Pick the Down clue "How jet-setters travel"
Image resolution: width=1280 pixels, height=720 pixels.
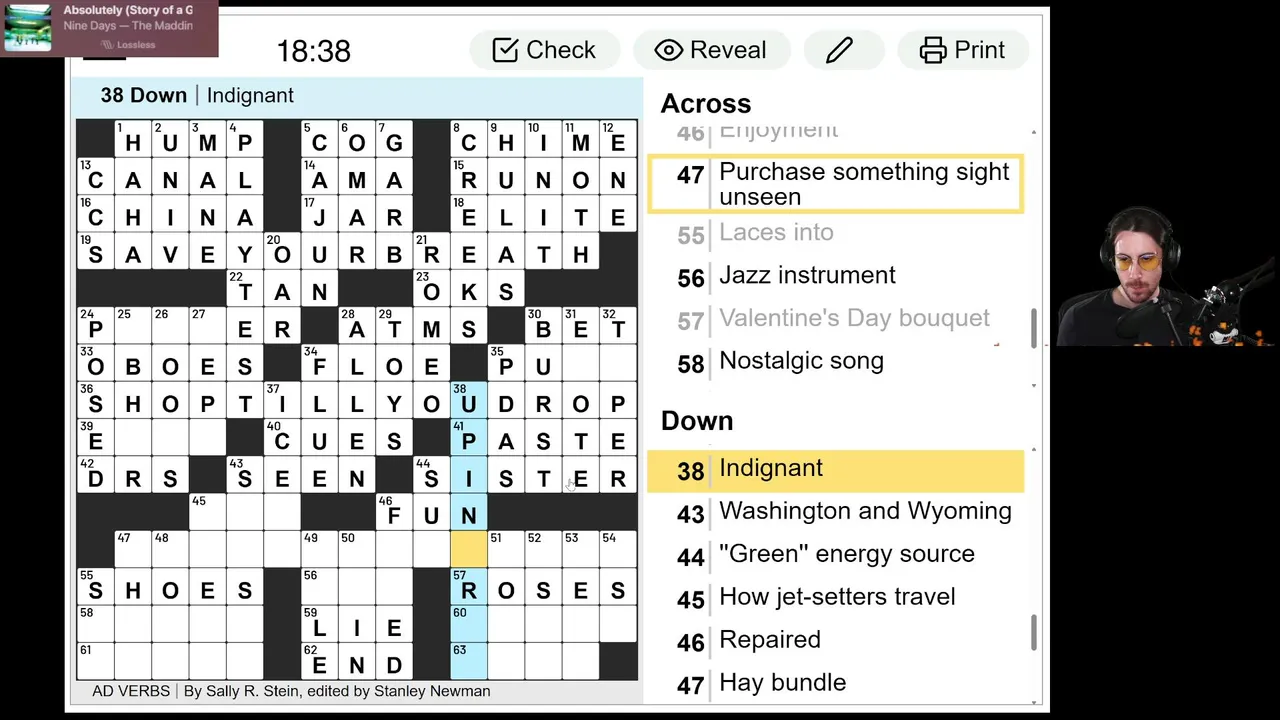click(837, 597)
